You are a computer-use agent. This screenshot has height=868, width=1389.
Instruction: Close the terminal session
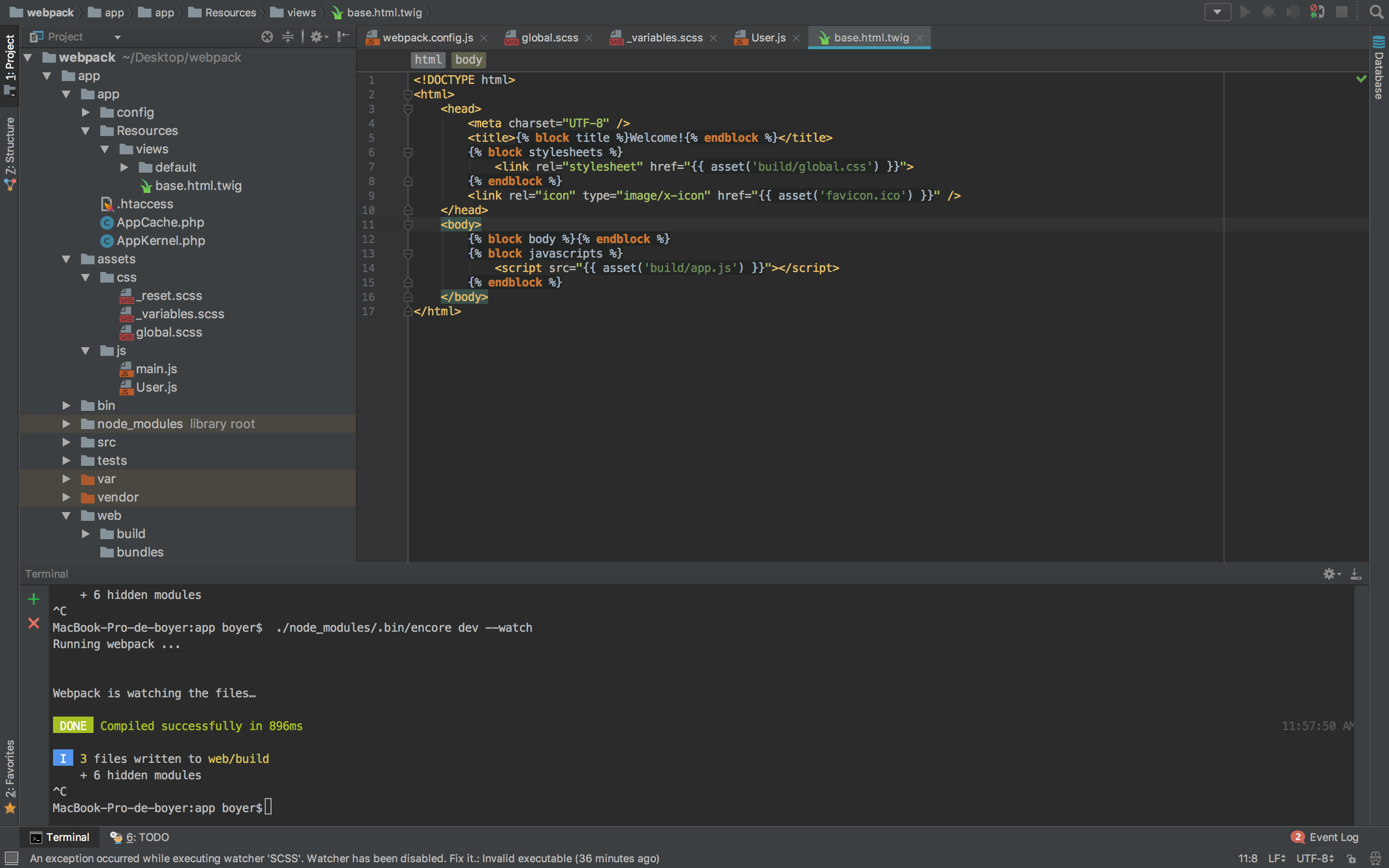[34, 623]
